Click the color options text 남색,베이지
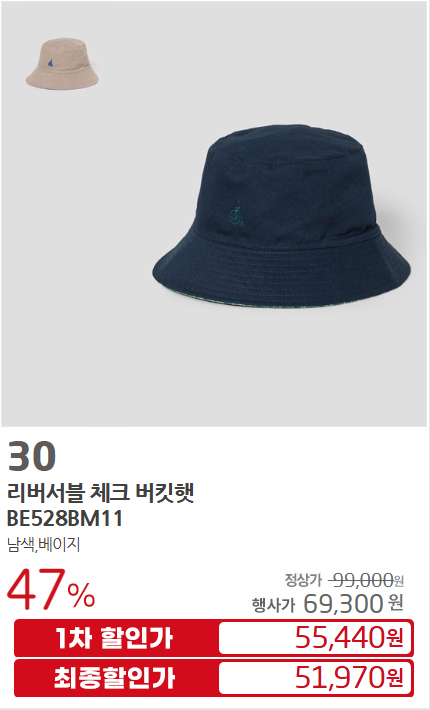The image size is (430, 710). (x=44, y=544)
